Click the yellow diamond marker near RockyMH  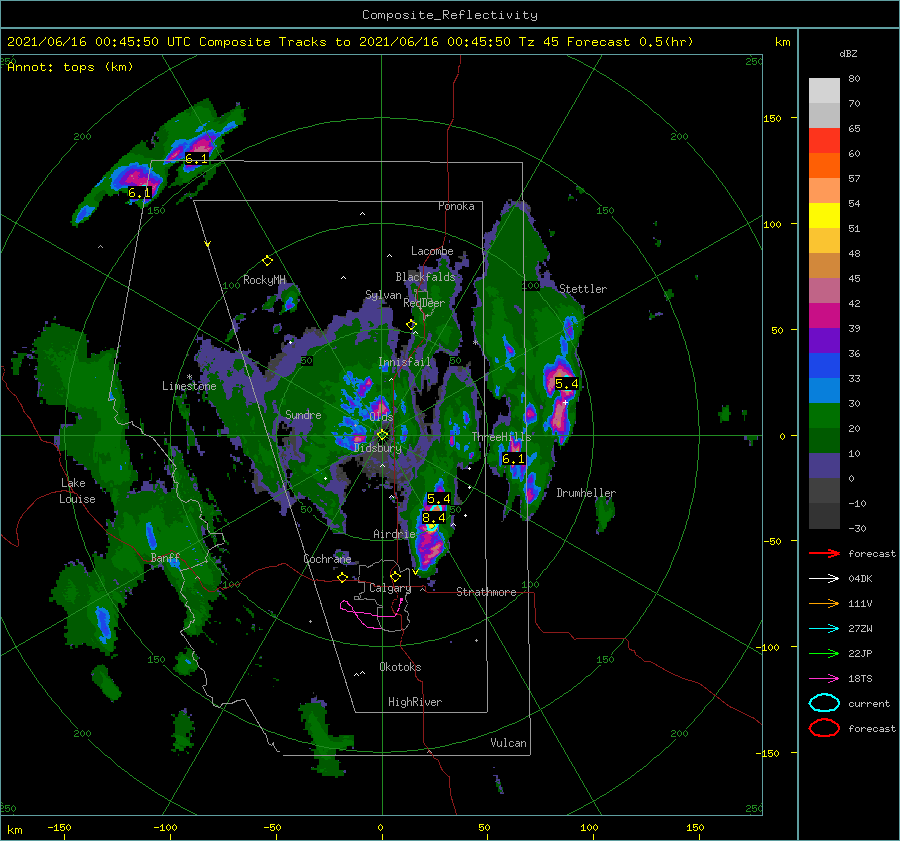point(267,261)
